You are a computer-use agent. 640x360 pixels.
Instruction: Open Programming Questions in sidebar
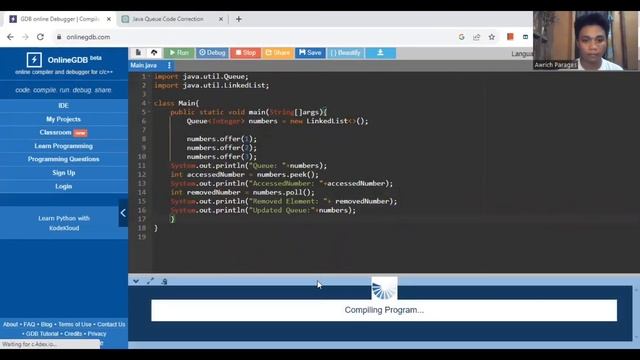click(63, 159)
